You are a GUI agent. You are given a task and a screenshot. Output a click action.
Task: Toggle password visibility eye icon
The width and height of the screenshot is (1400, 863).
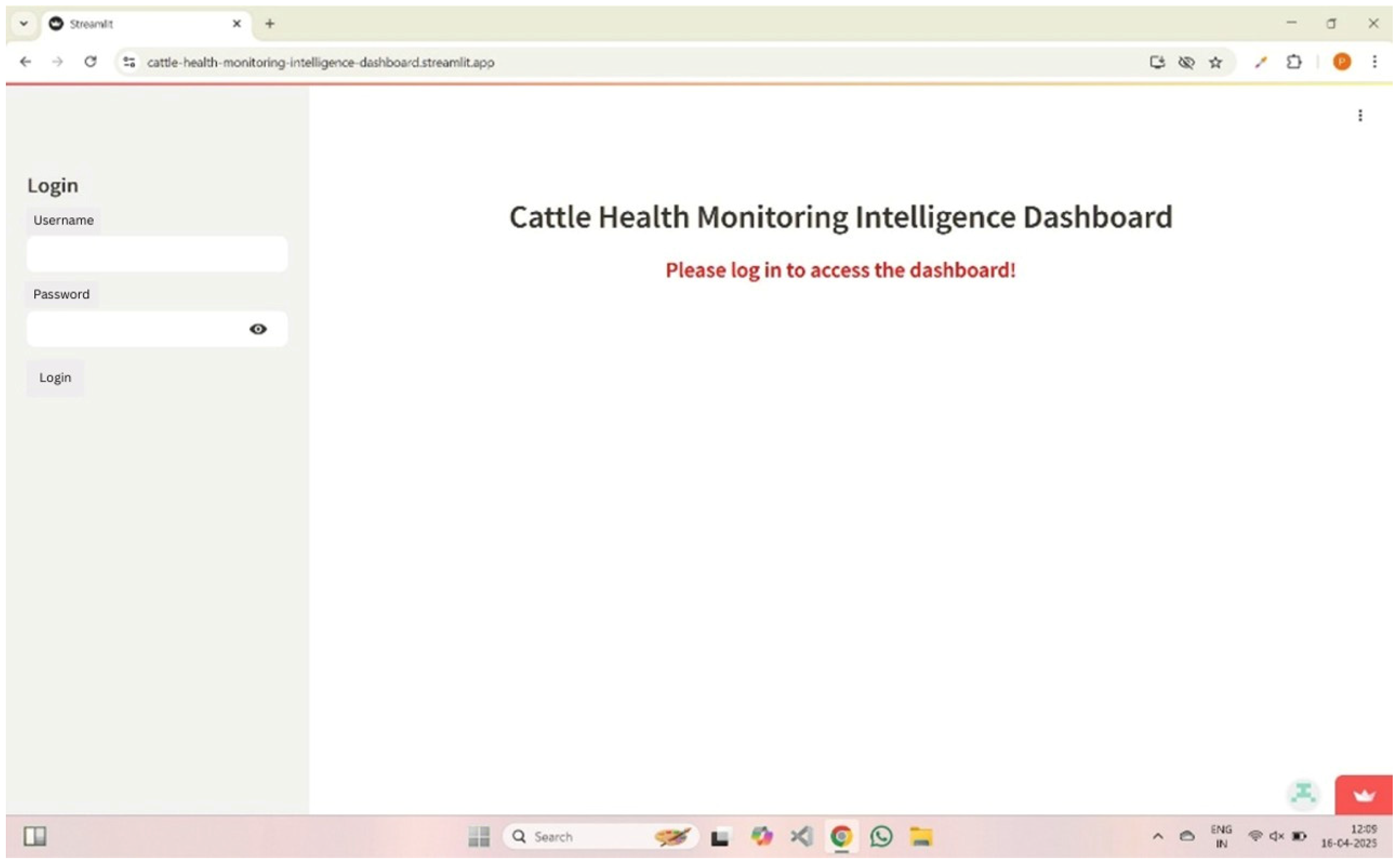point(258,329)
